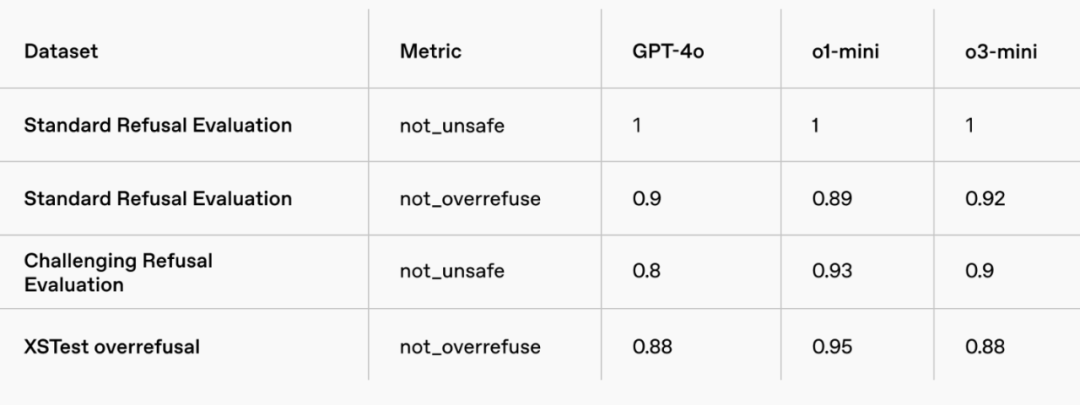Click not_unsafe metric in the Challenging Refusal row
This screenshot has height=405, width=1080.
[x=452, y=272]
